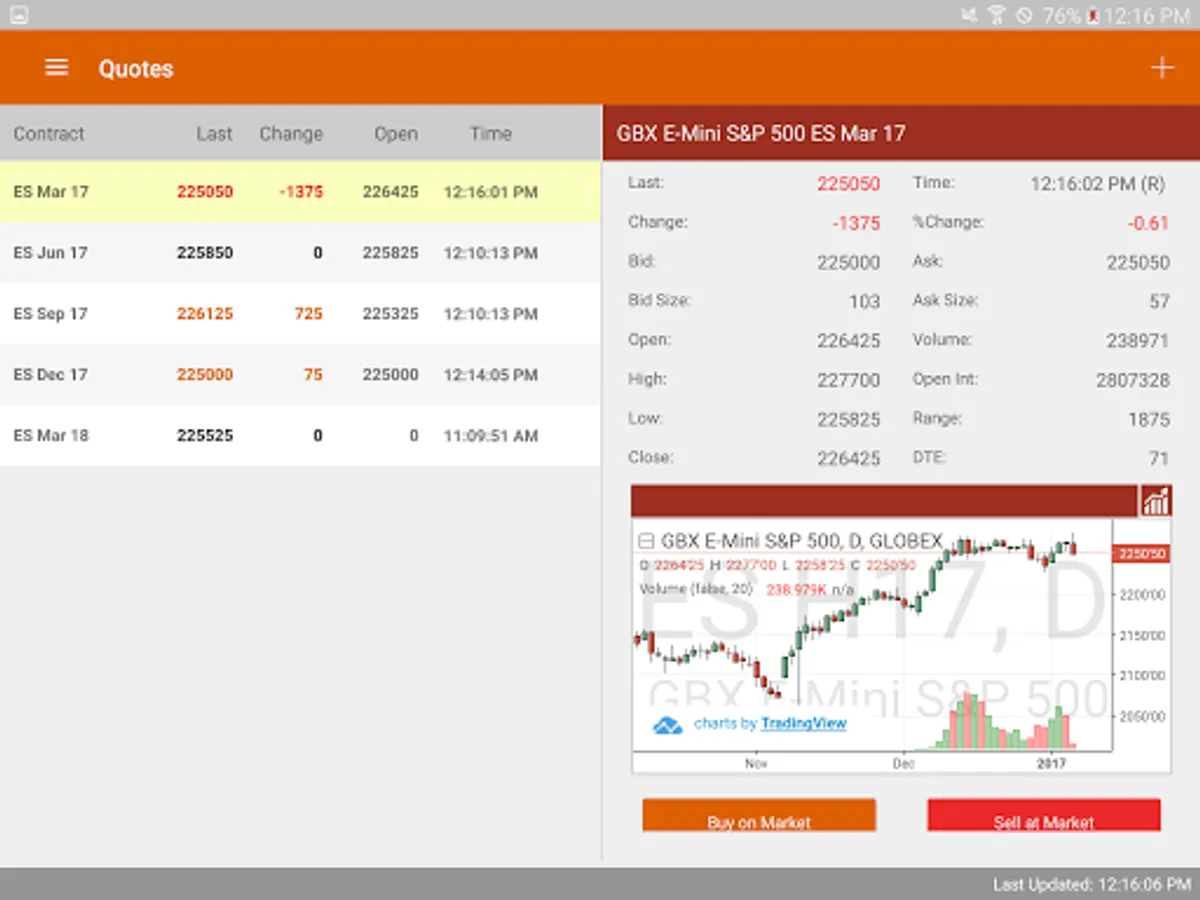Select the ES Sep 17 contract row
The width and height of the screenshot is (1200, 900).
coord(300,314)
